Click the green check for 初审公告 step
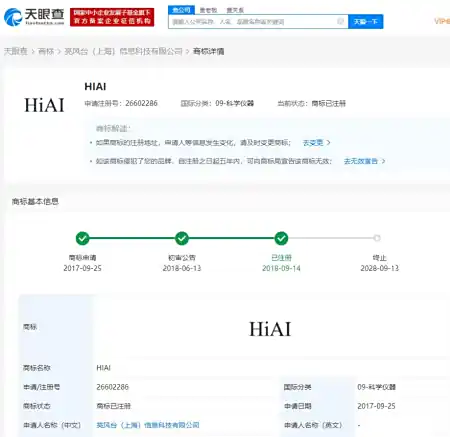450x437 pixels. click(x=182, y=238)
